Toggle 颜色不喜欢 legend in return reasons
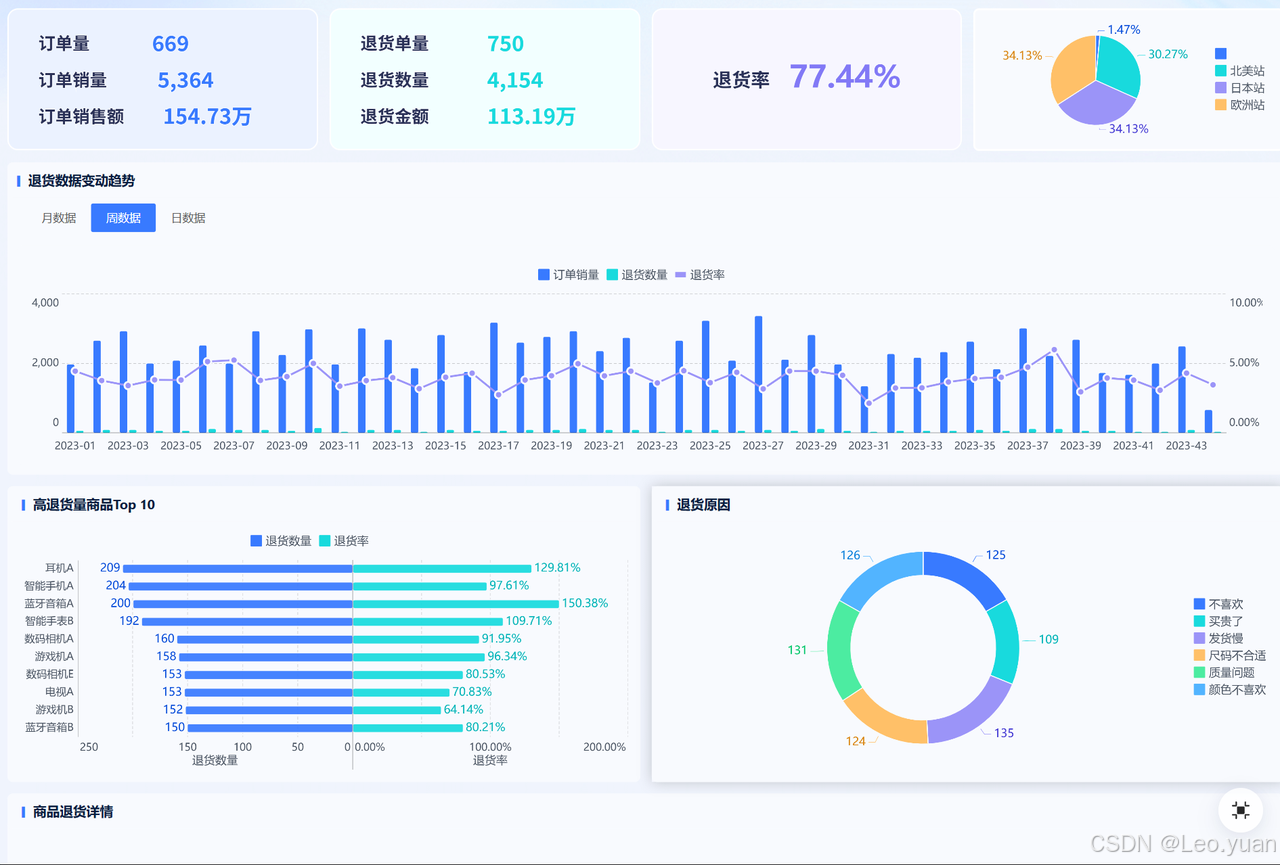 [1229, 689]
